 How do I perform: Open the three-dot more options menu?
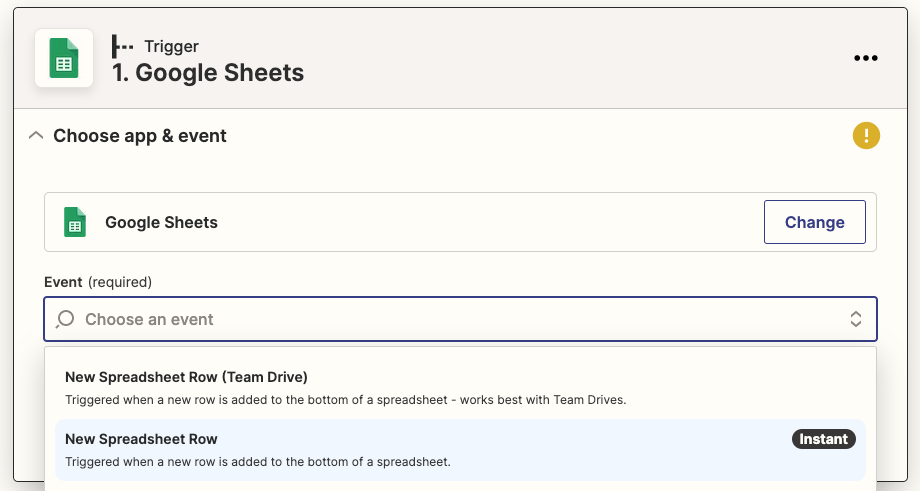[x=865, y=58]
